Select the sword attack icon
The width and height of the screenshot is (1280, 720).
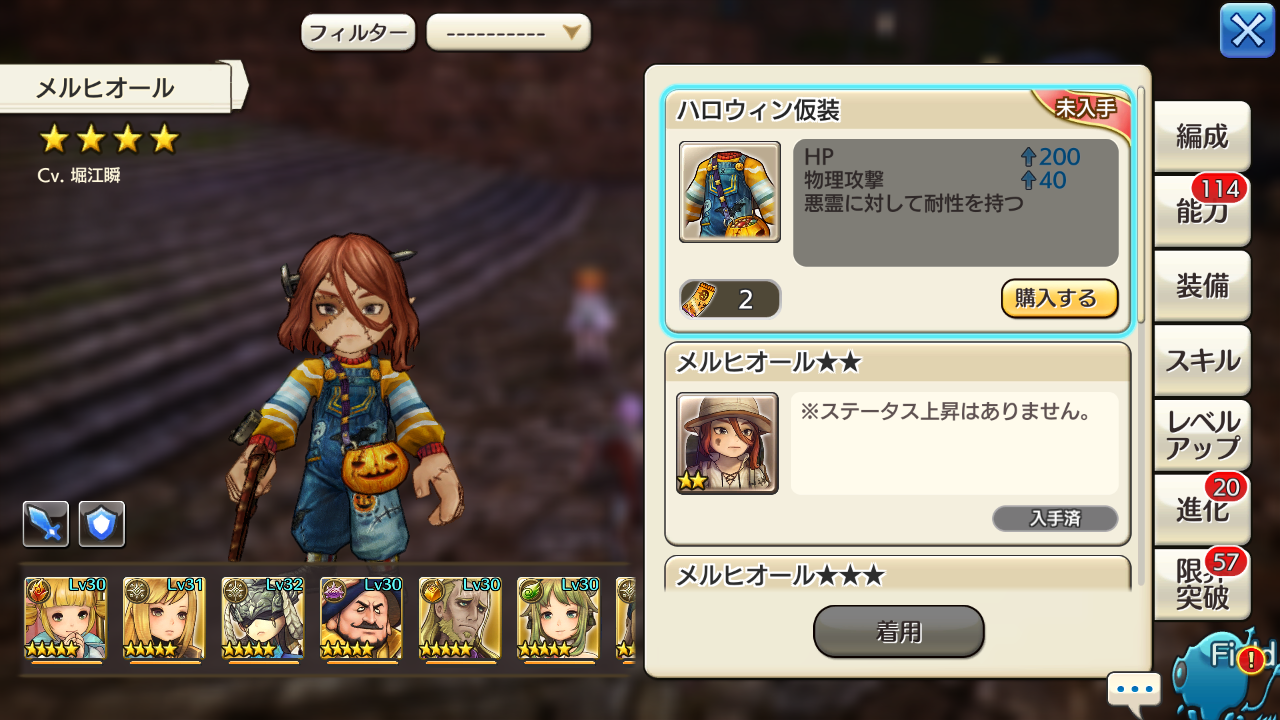click(46, 524)
